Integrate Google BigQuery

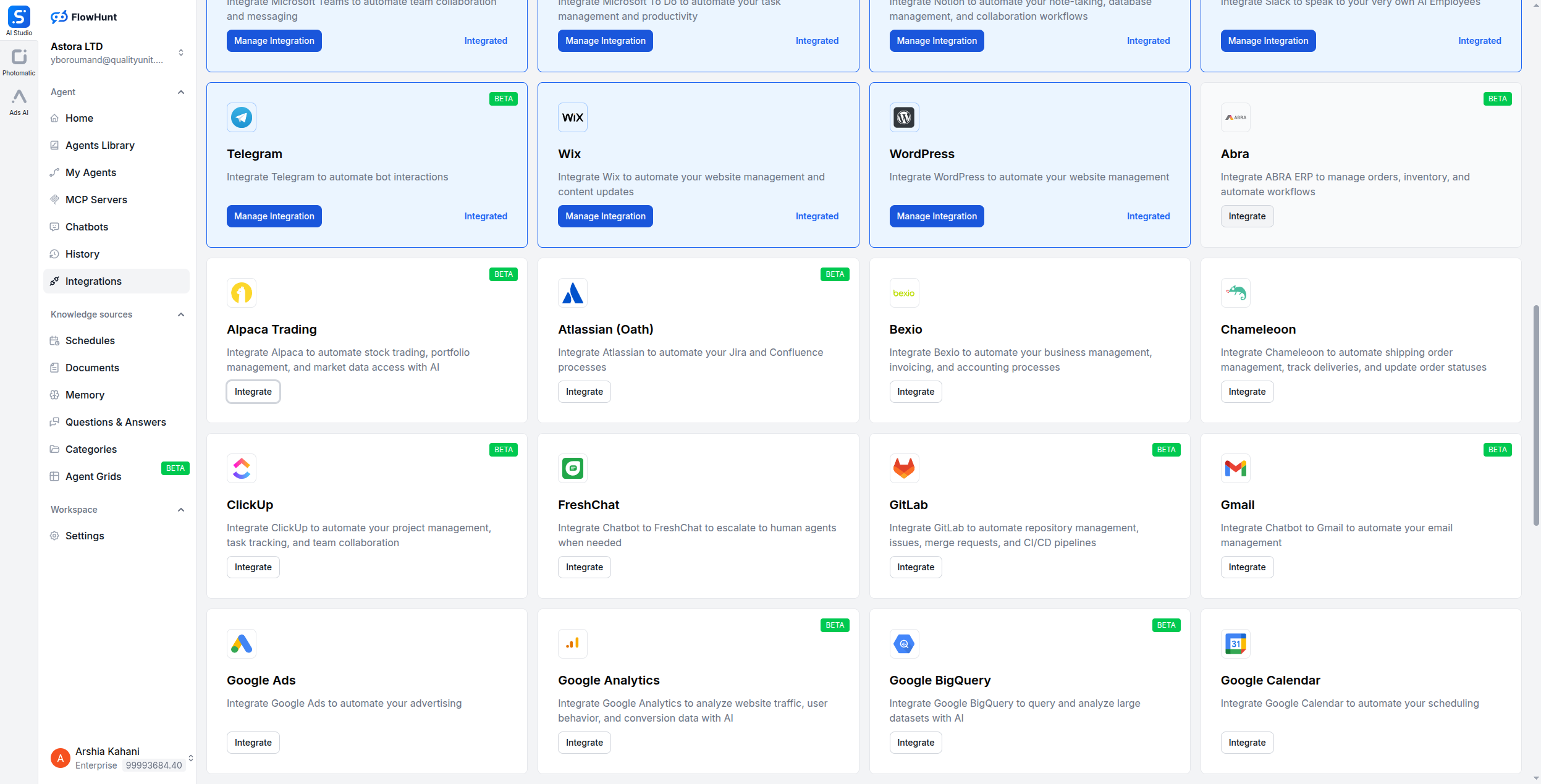click(x=915, y=742)
